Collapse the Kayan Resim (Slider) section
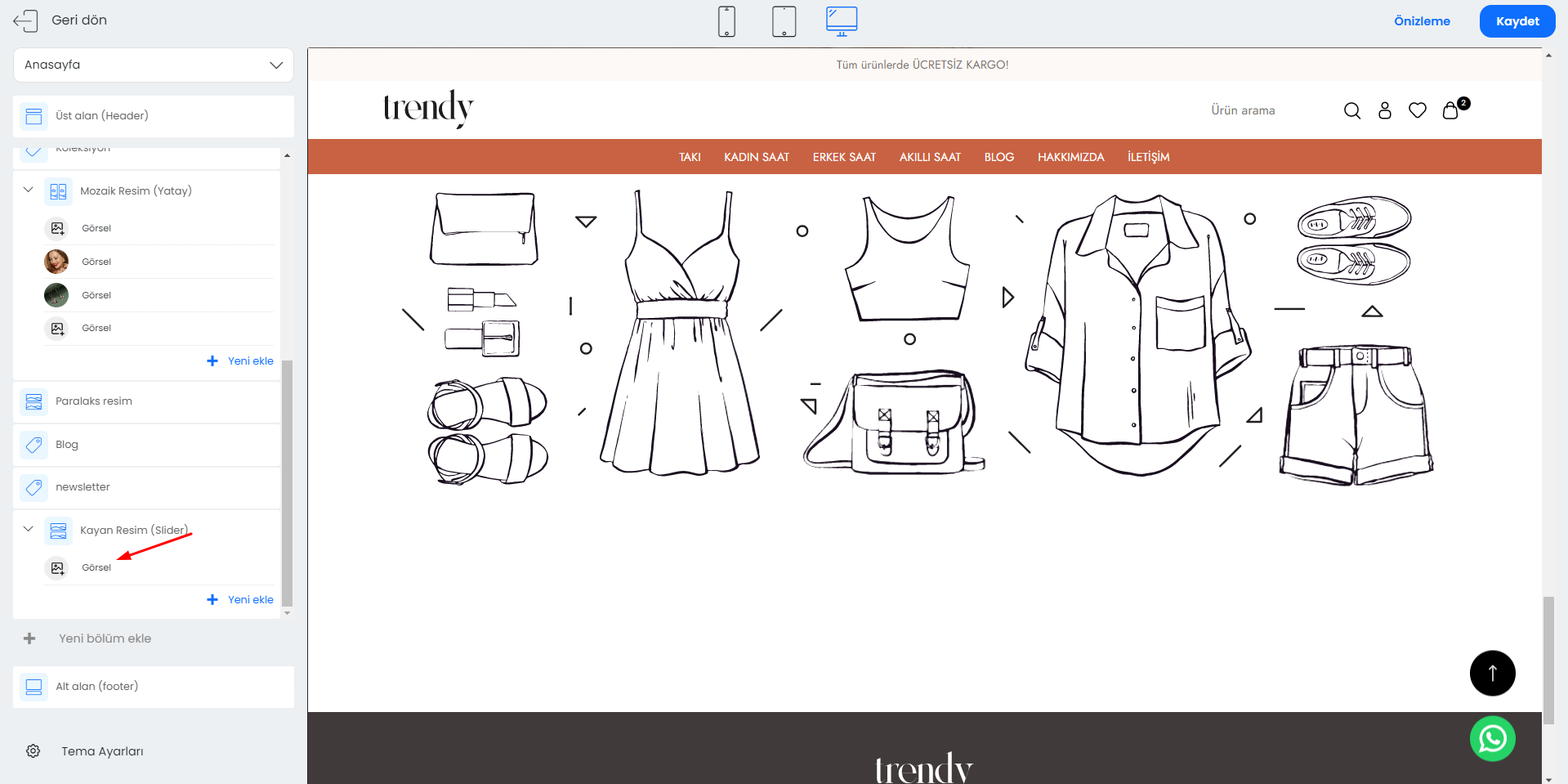The image size is (1568, 784). point(29,529)
